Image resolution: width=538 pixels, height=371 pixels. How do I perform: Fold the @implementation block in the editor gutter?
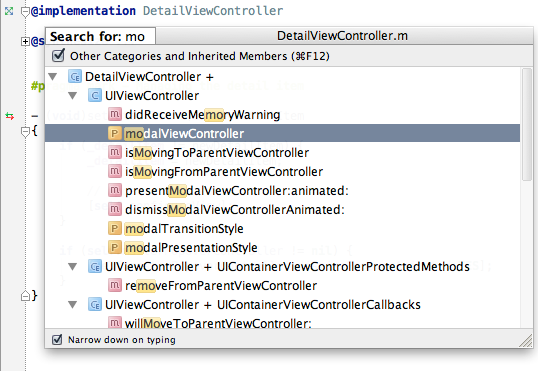coord(25,12)
